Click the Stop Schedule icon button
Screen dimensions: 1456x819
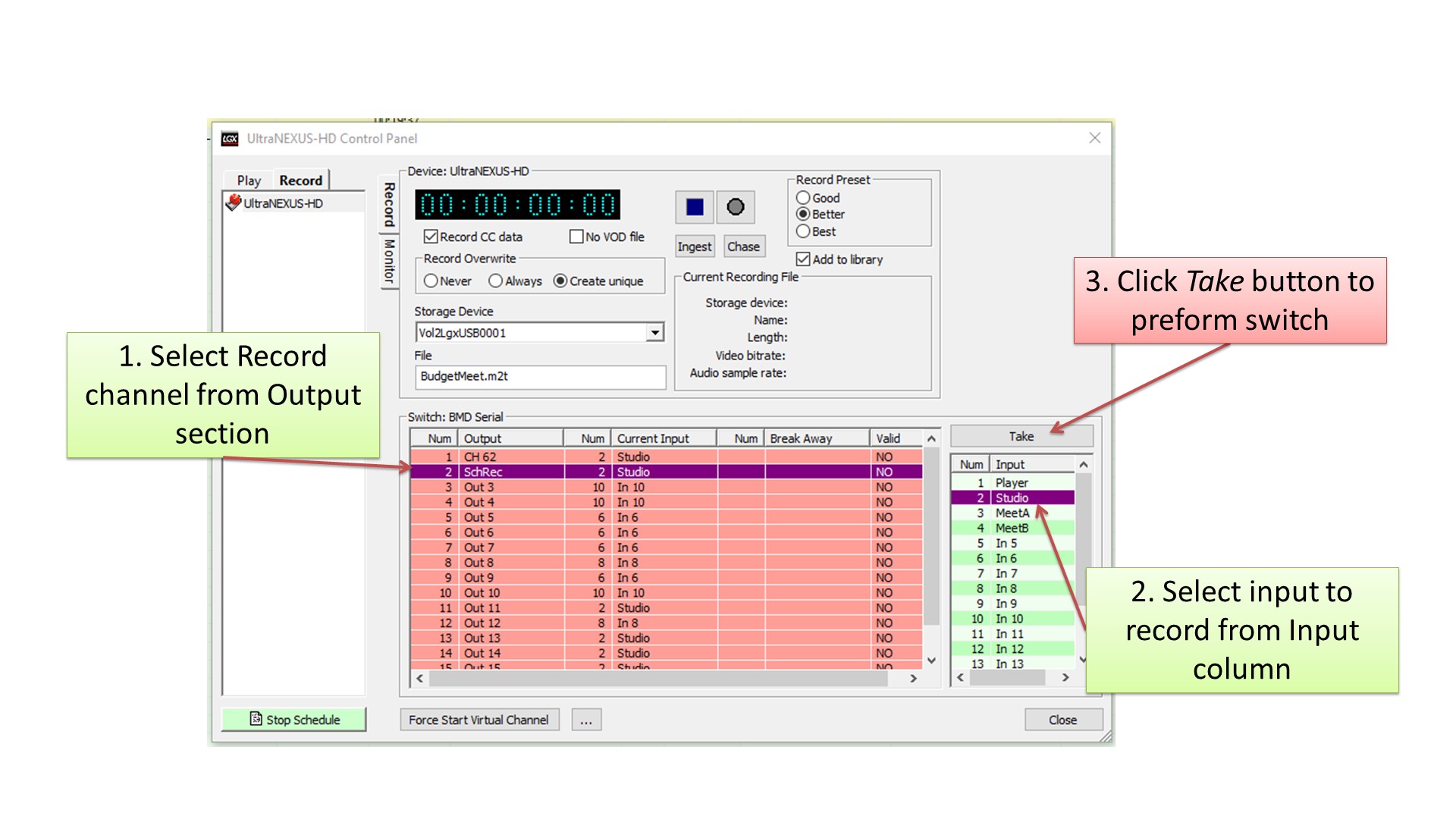256,719
